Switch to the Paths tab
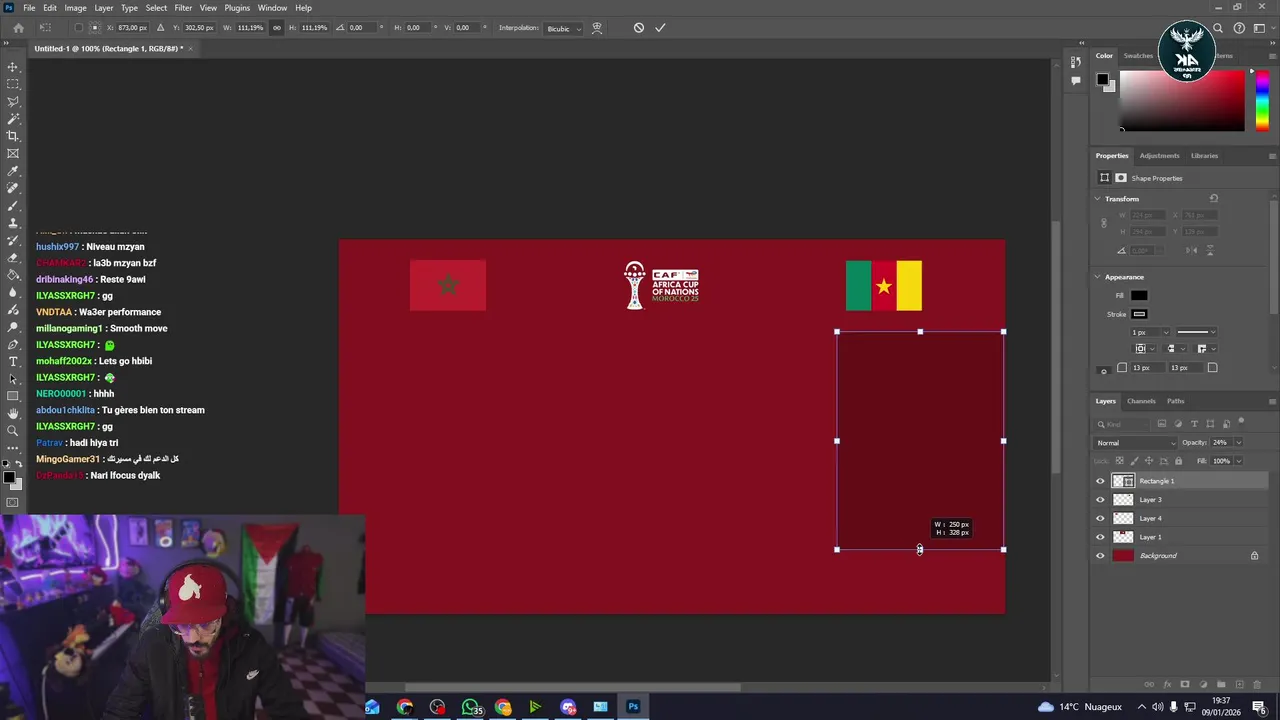 click(x=1175, y=401)
